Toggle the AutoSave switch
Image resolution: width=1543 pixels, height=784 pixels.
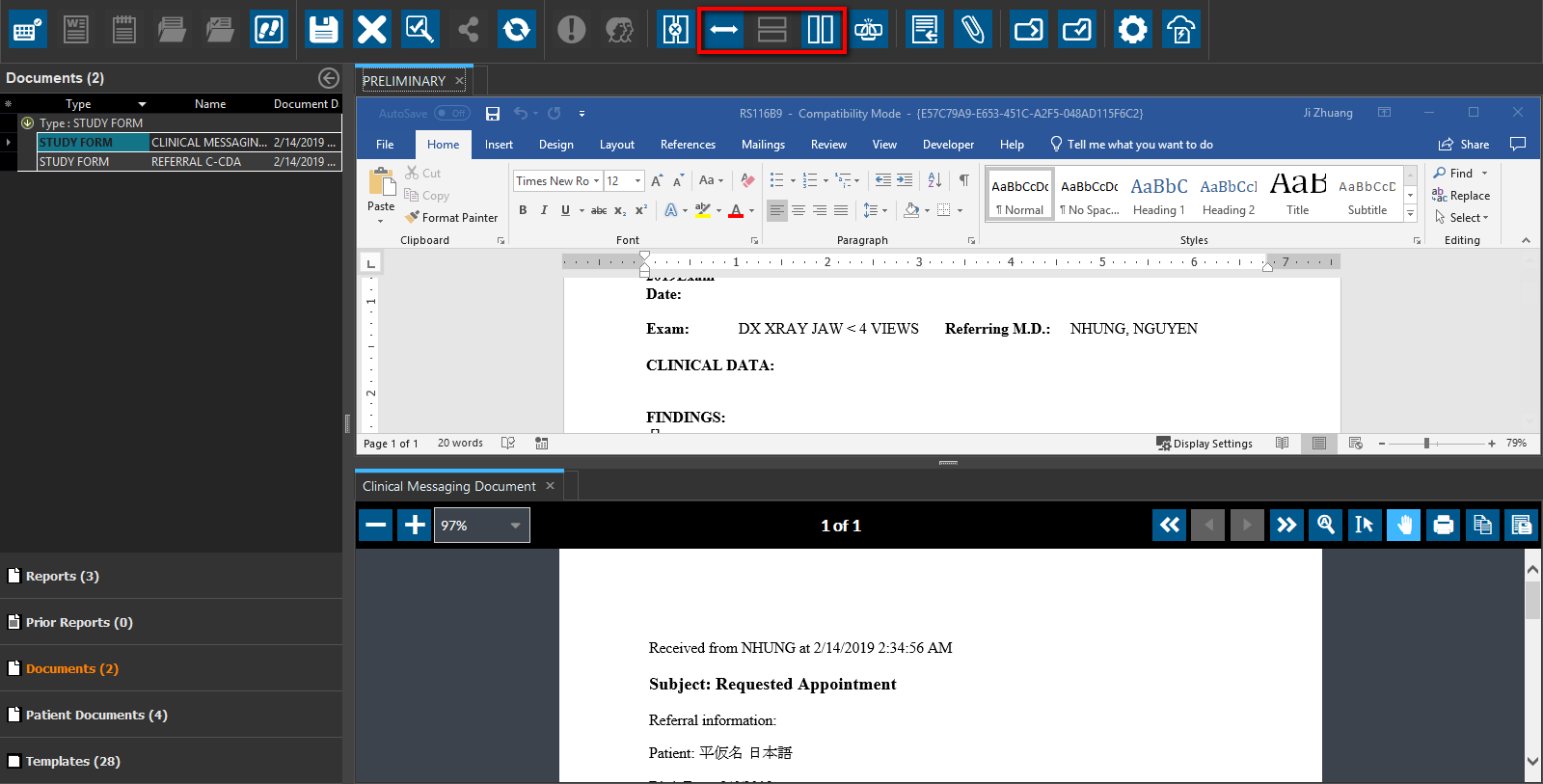pos(451,114)
